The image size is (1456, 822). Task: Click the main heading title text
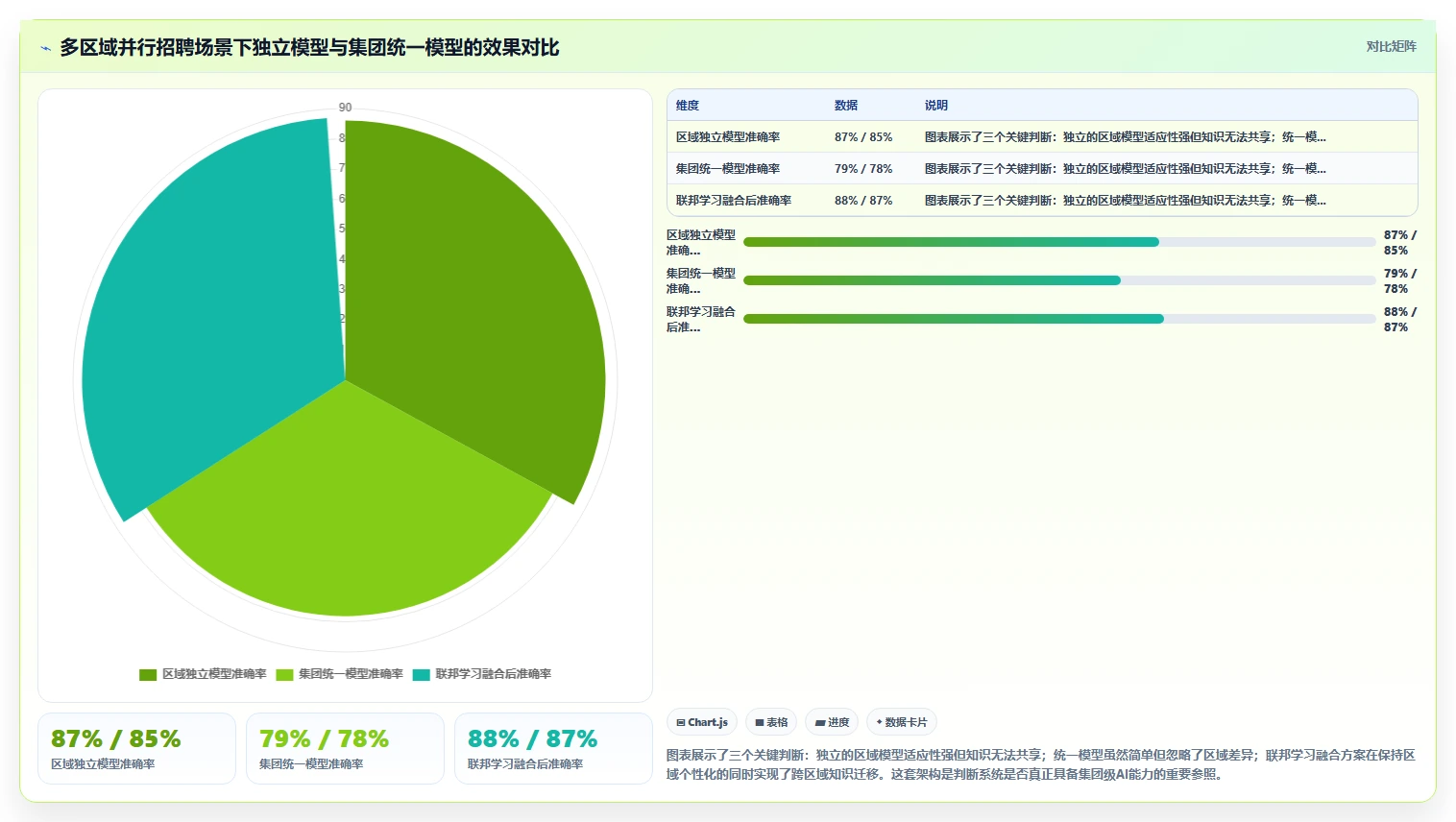309,48
